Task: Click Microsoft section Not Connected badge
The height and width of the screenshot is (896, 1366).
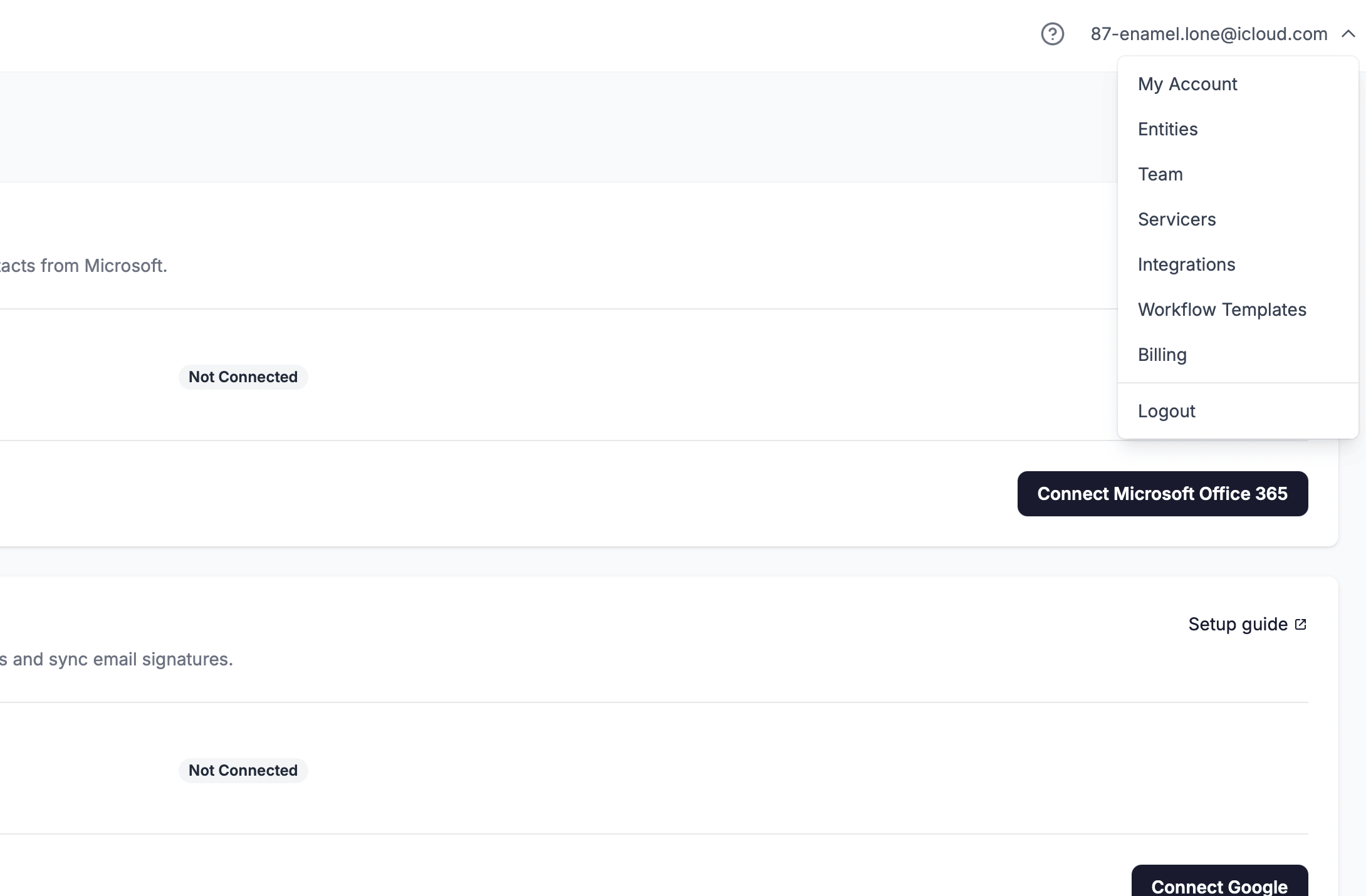Action: pos(243,377)
